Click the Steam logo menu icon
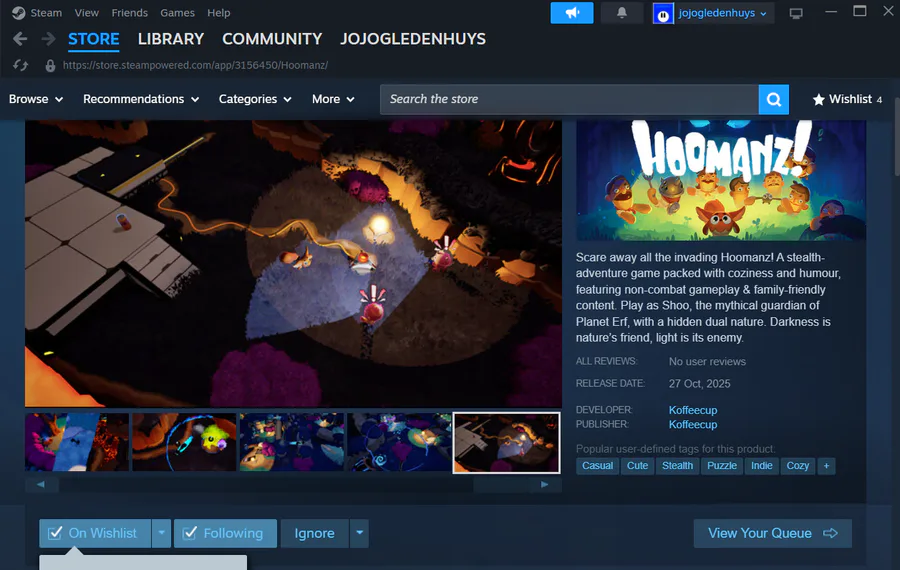900x570 pixels. pyautogui.click(x=18, y=13)
